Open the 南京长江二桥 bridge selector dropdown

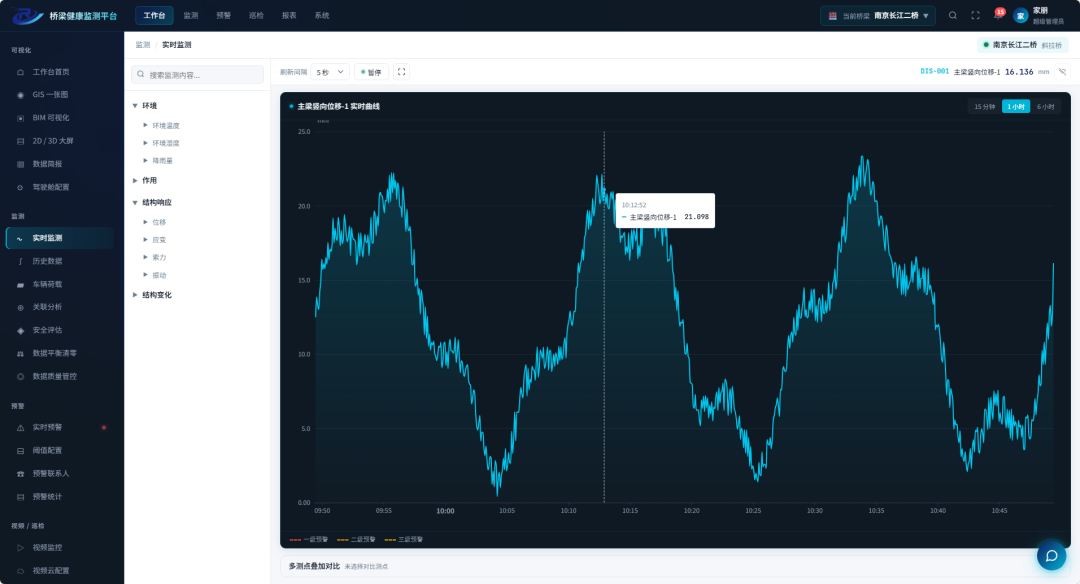[878, 15]
